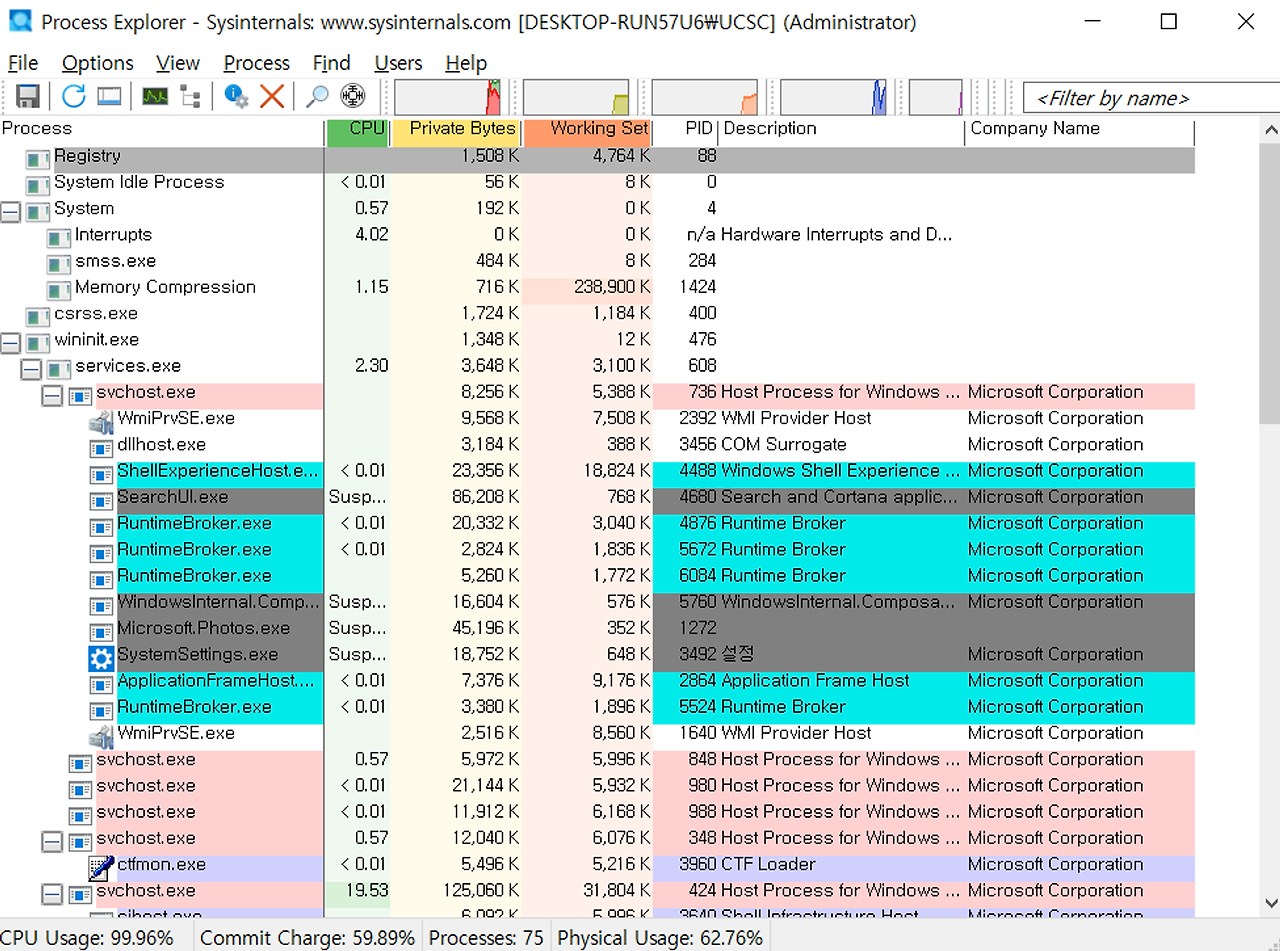The width and height of the screenshot is (1280, 951).
Task: Select the SearchUI.exe process row
Action: tap(597, 497)
